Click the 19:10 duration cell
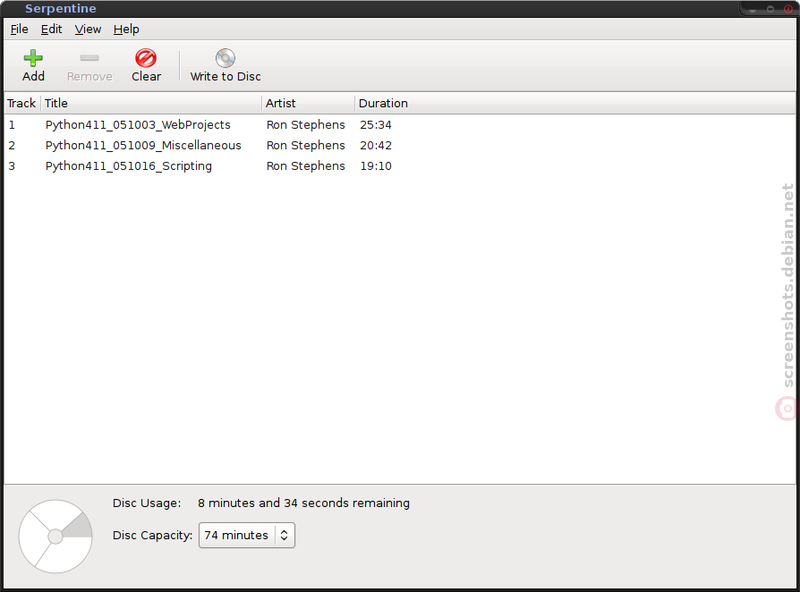The image size is (800, 592). pyautogui.click(x=376, y=166)
